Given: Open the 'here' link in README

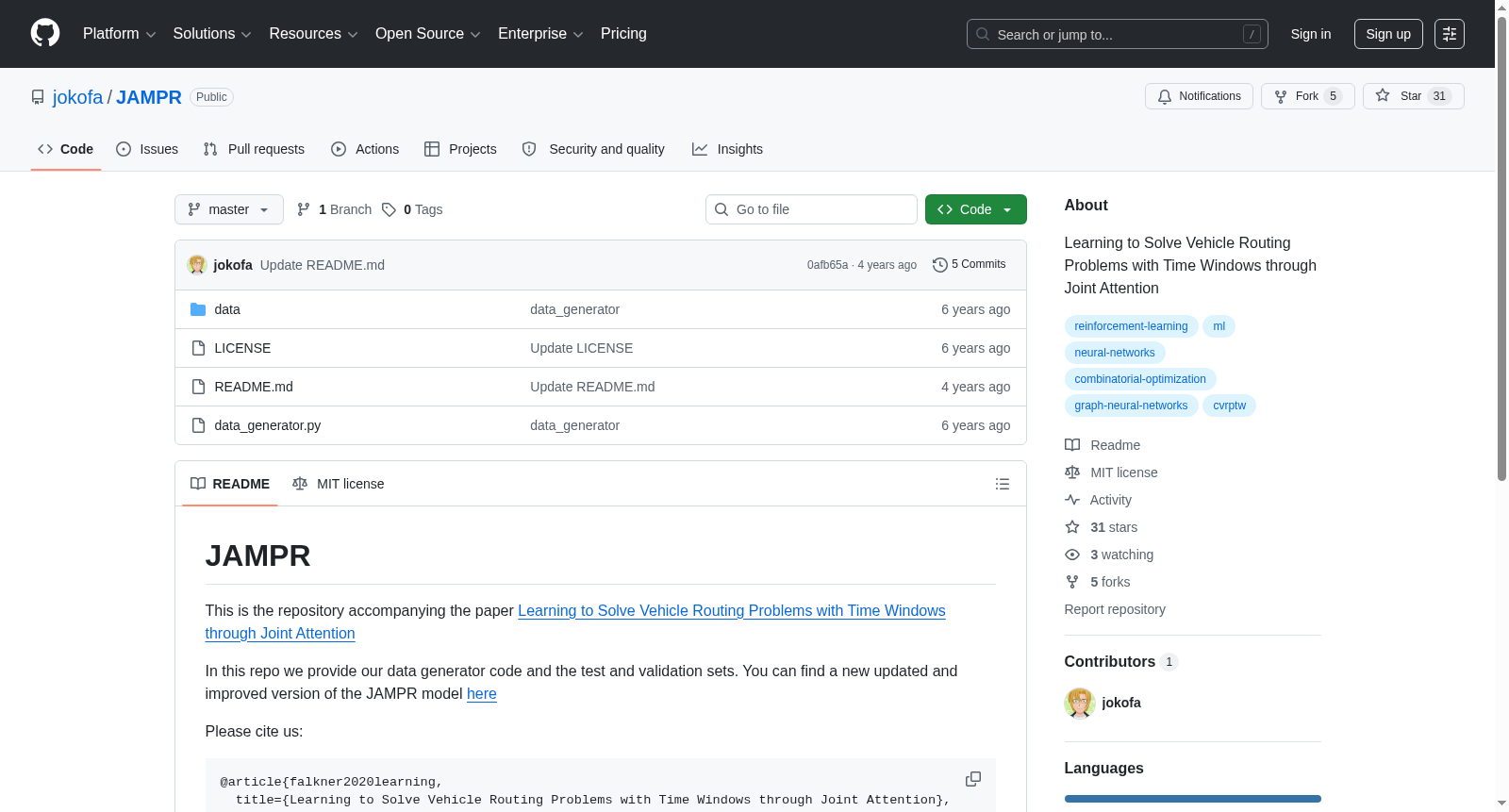Looking at the screenshot, I should (481, 694).
